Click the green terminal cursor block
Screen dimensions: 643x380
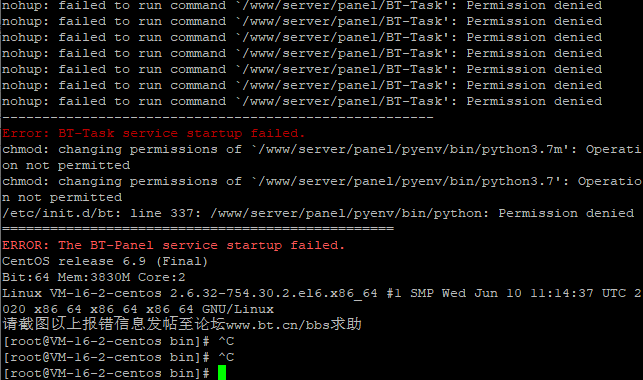pos(222,373)
